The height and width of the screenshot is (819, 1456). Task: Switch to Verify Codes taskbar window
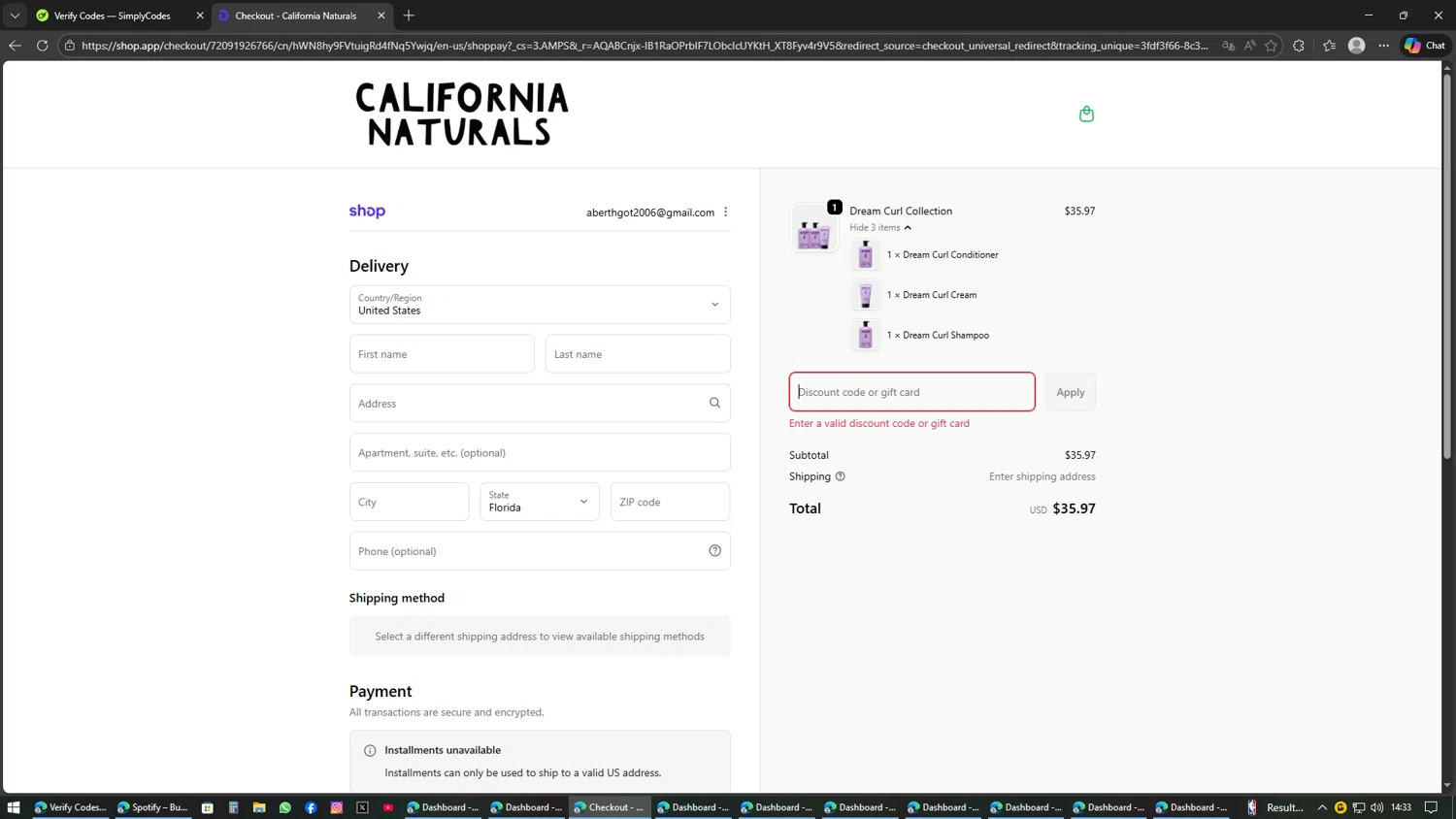tap(70, 807)
